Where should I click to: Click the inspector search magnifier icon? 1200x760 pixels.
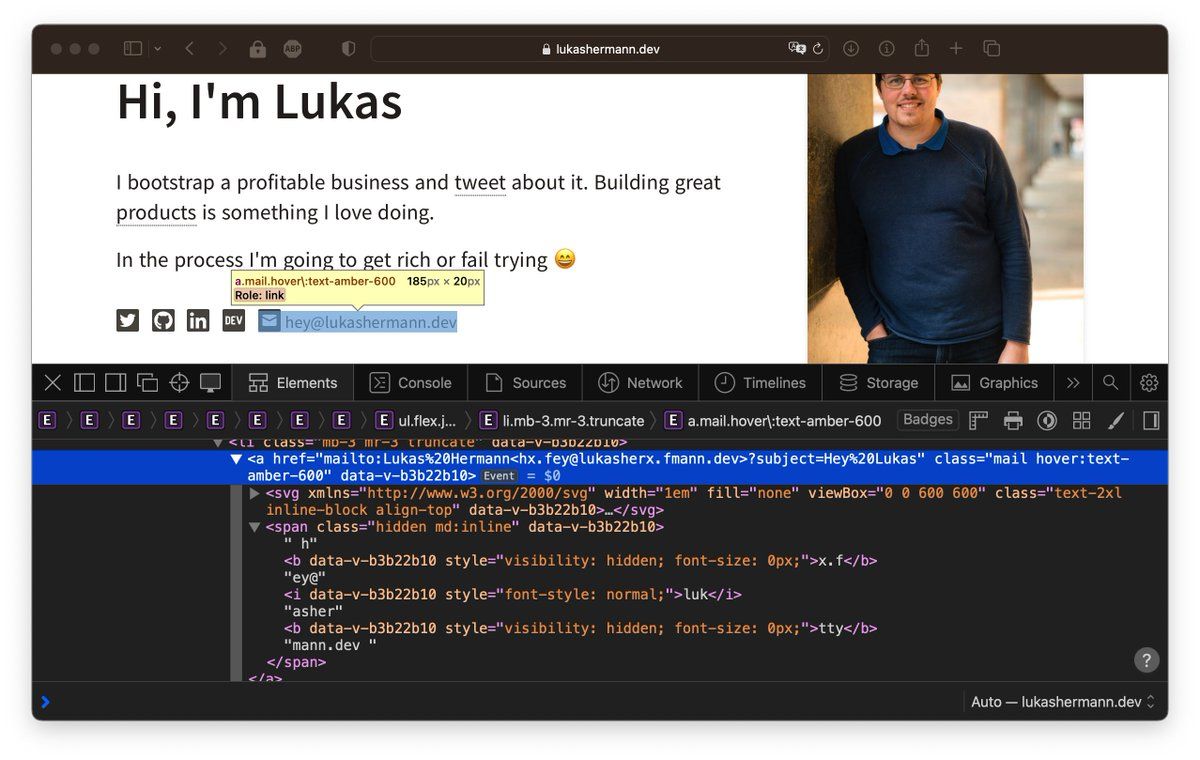click(1110, 383)
